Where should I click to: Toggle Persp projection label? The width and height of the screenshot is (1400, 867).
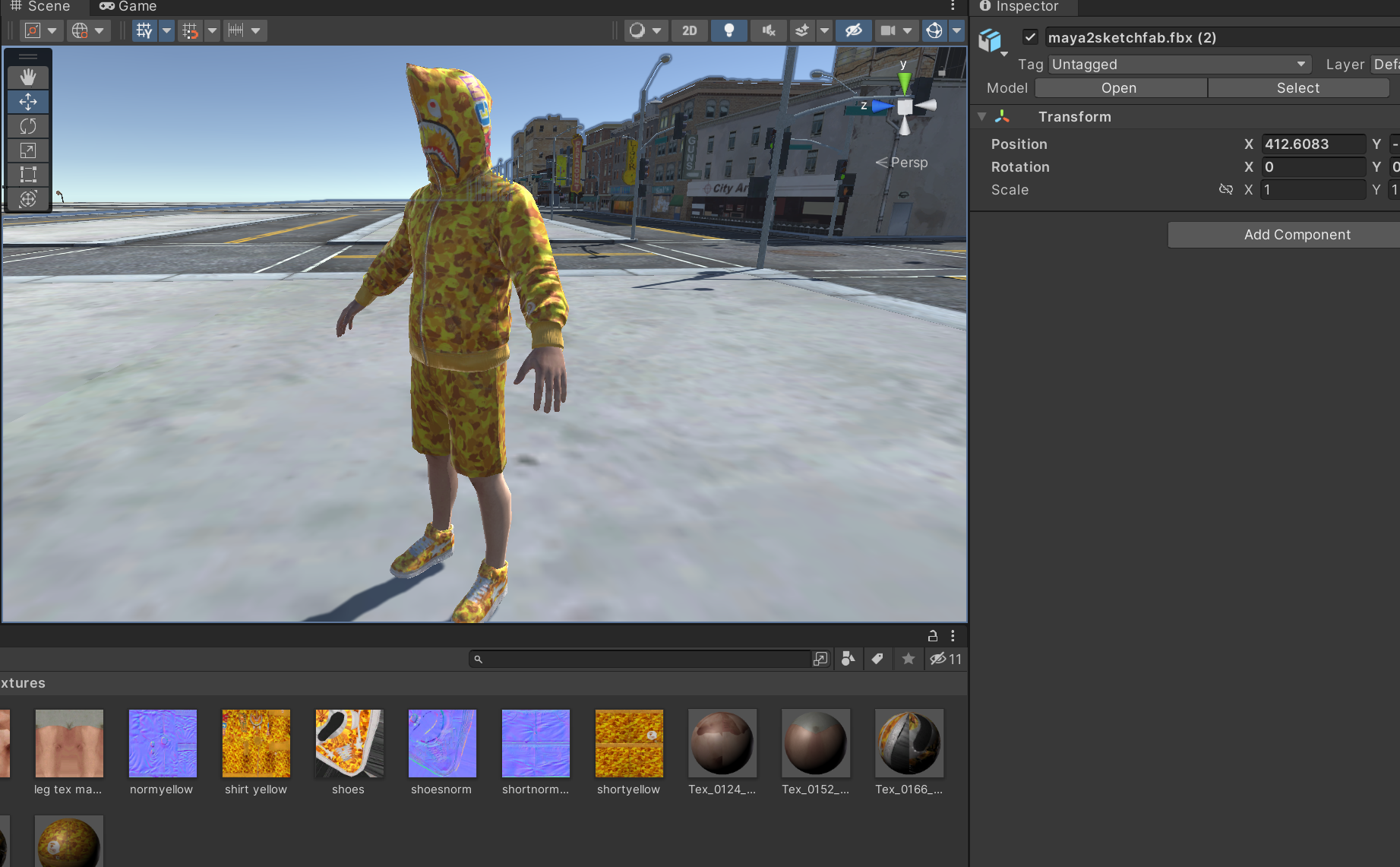902,163
